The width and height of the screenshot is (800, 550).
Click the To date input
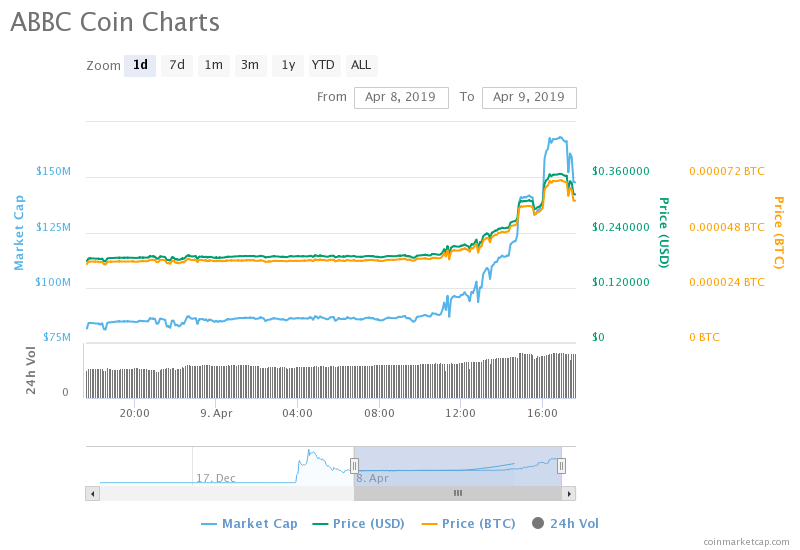click(x=528, y=97)
